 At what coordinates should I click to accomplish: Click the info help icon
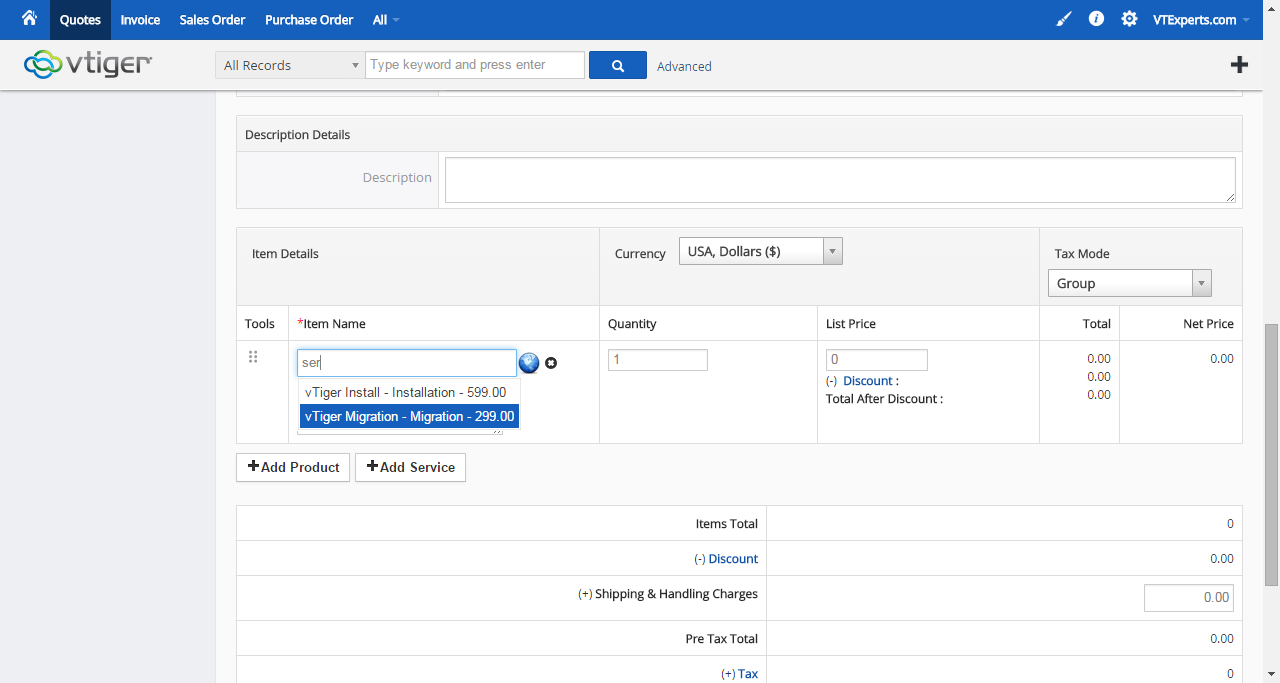(1096, 19)
